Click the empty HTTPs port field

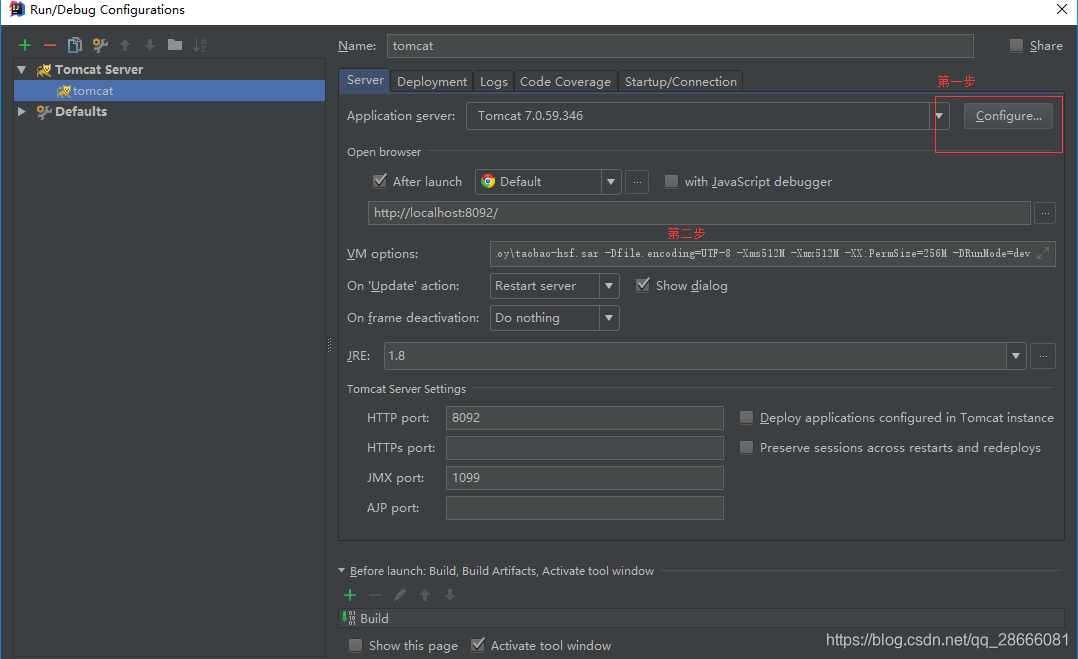pos(585,448)
